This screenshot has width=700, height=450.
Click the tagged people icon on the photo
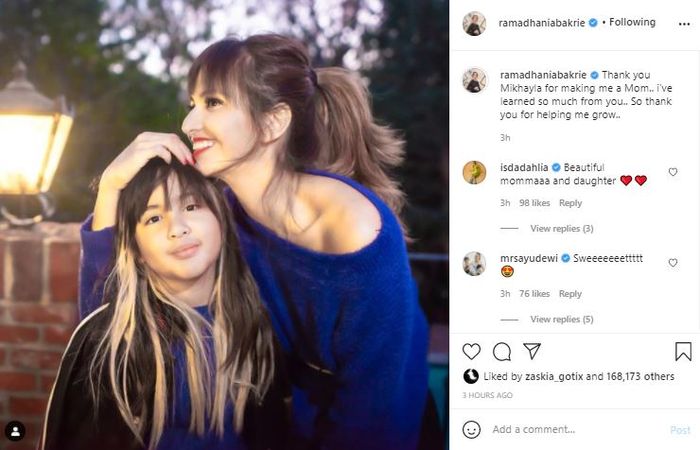[15, 431]
